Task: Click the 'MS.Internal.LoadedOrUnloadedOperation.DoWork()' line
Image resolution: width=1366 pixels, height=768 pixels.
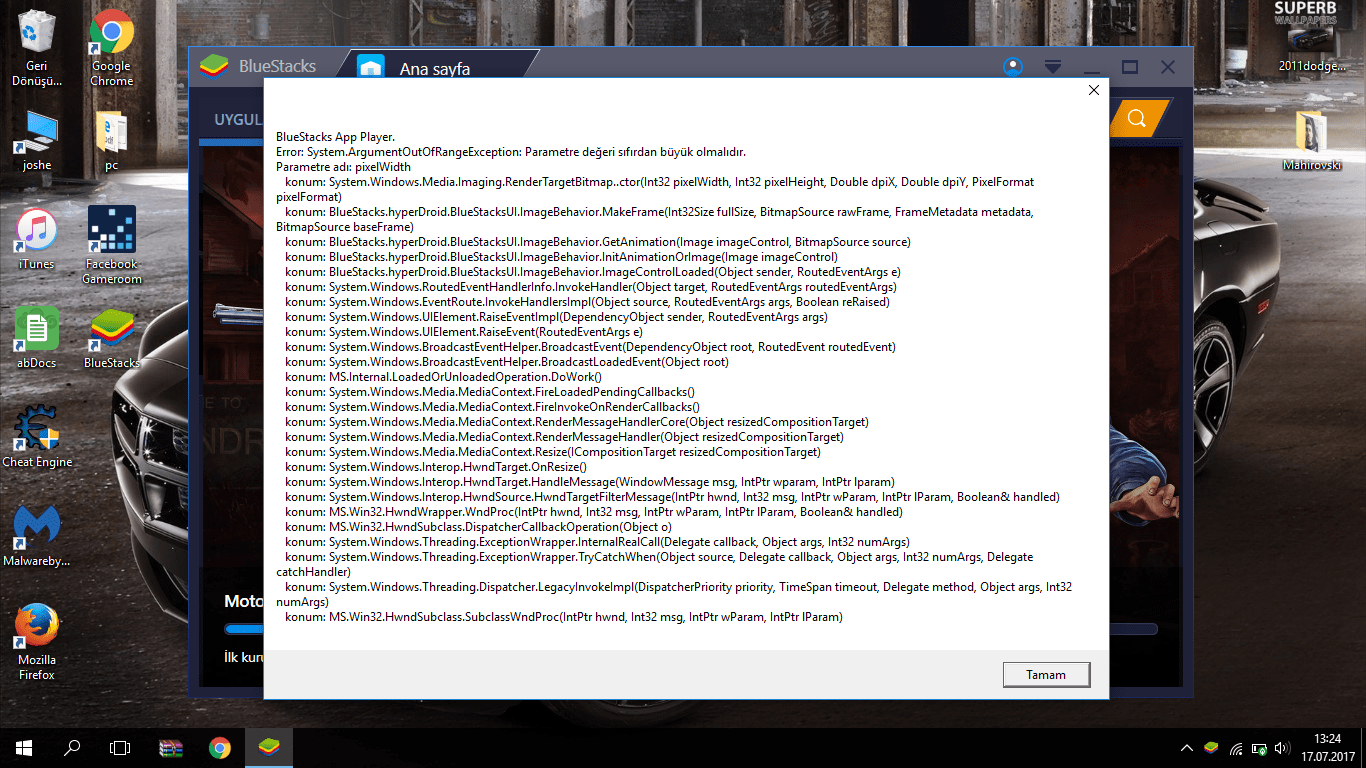Action: coord(443,377)
